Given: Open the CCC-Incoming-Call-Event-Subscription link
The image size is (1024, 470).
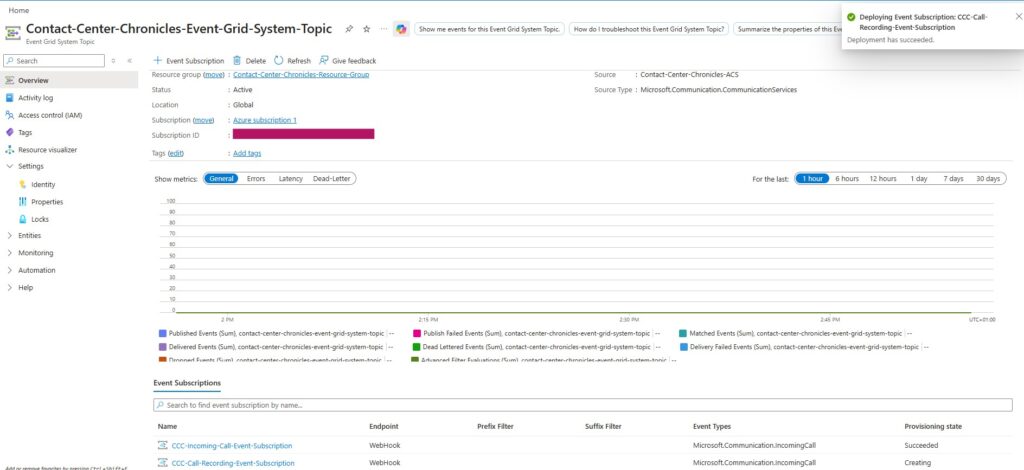Looking at the screenshot, I should click(232, 445).
